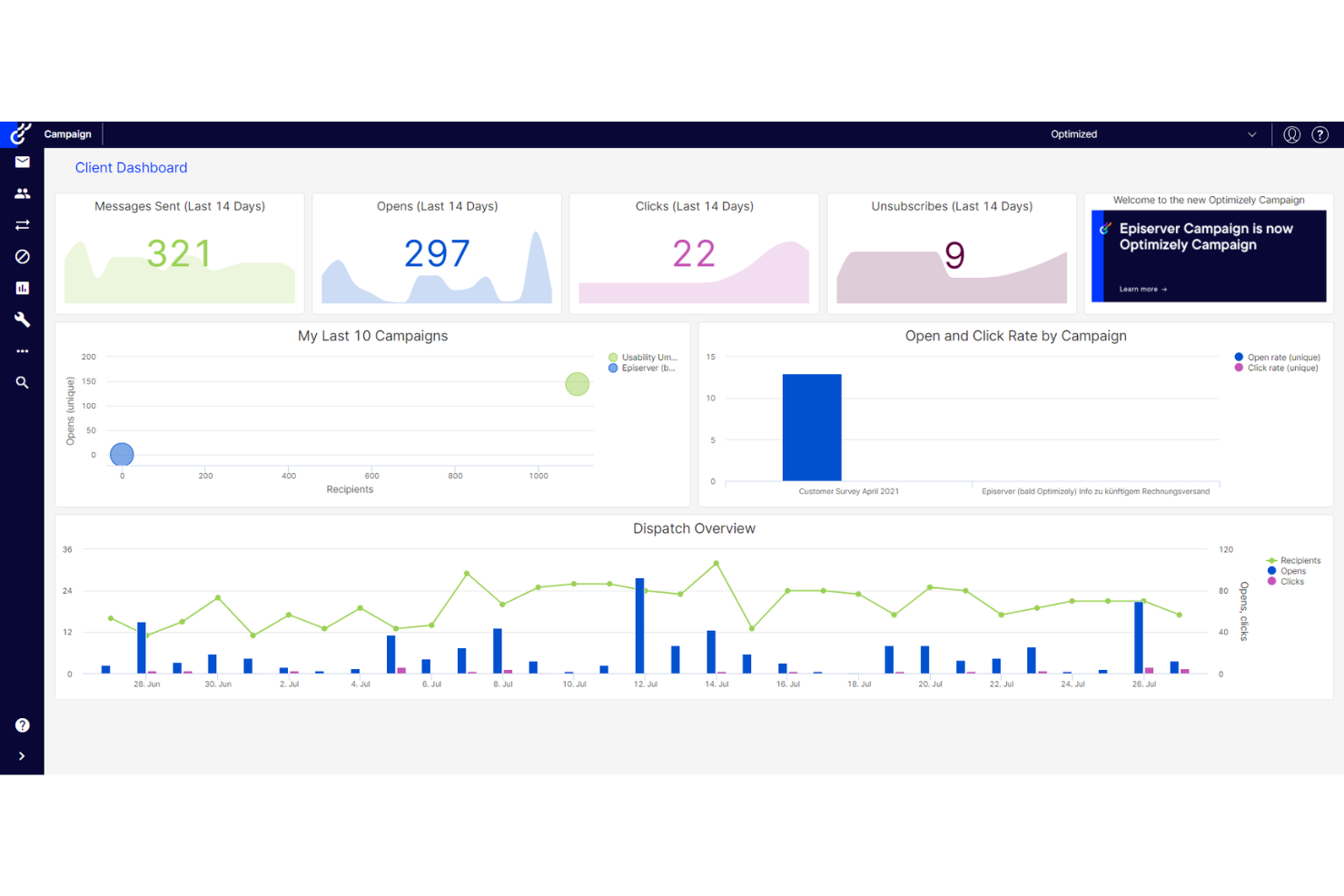Click the Unsubscribes value 9
This screenshot has width=1344, height=896.
[954, 255]
